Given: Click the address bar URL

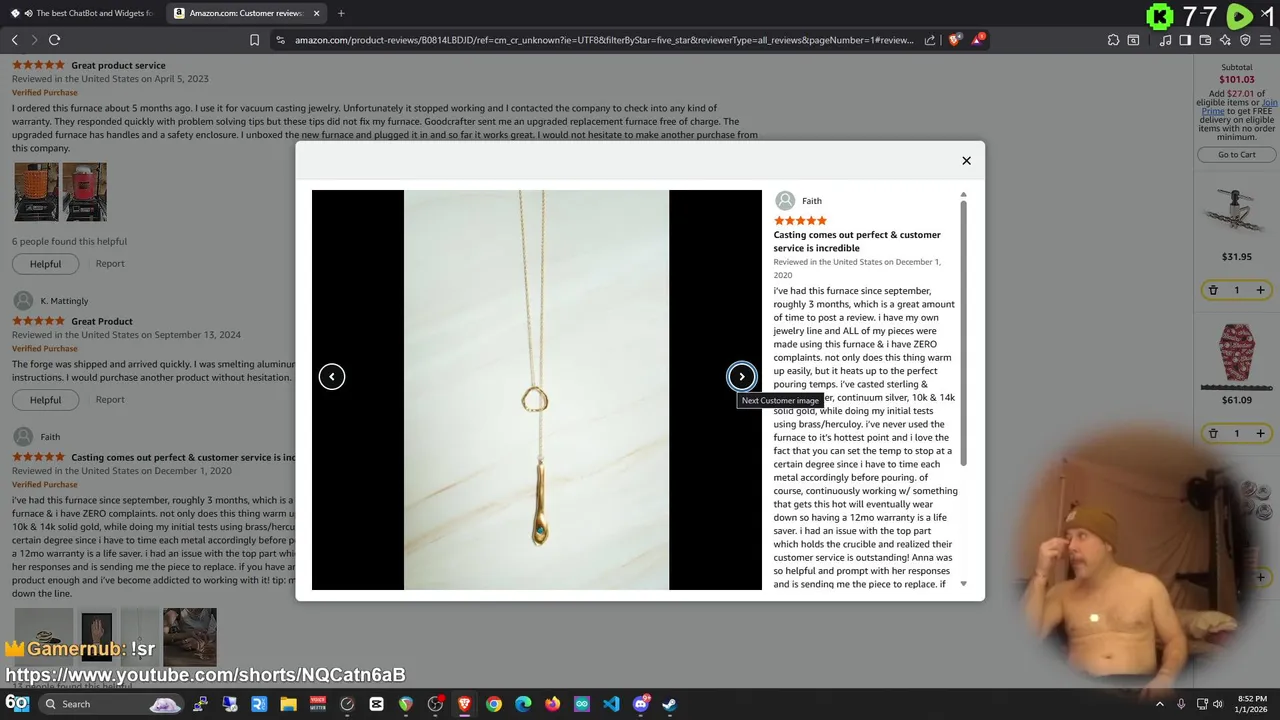Looking at the screenshot, I should (x=604, y=40).
